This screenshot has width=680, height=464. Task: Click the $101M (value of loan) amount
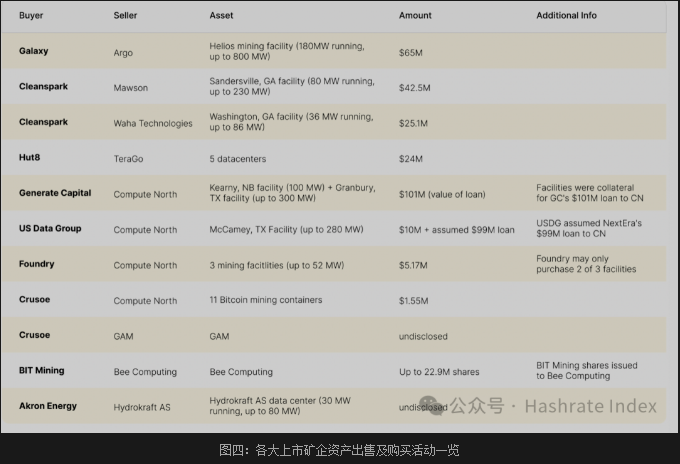pos(442,195)
